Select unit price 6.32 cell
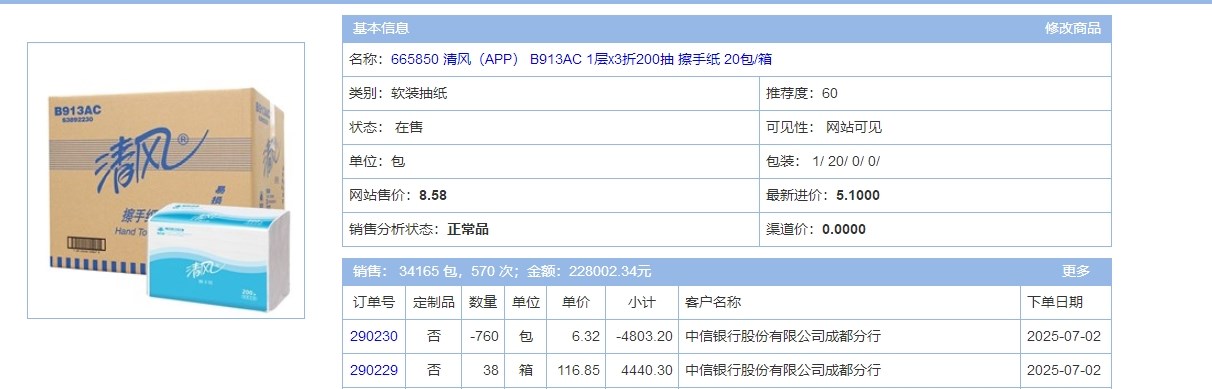 coord(576,336)
